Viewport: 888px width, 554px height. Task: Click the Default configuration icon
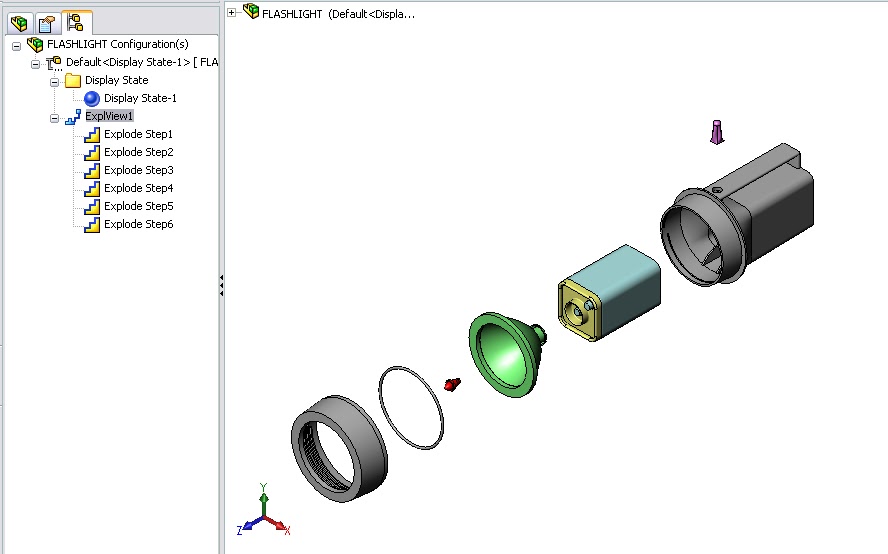(x=54, y=63)
